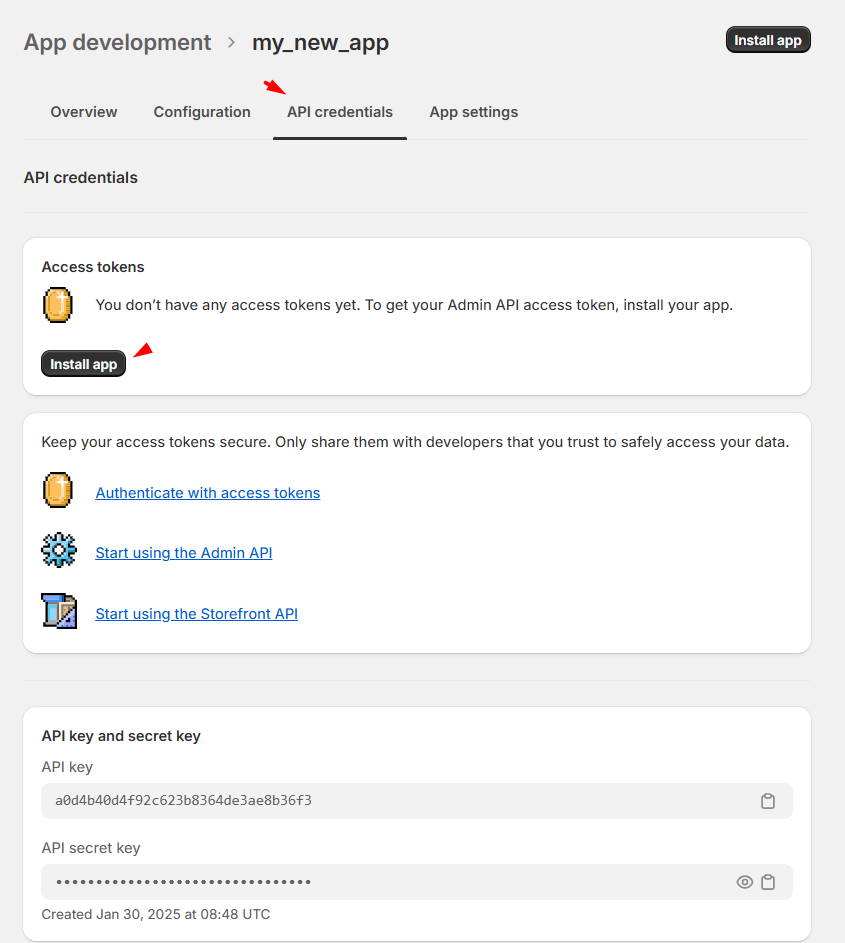Click the coin icon in Access tokens

(58, 305)
